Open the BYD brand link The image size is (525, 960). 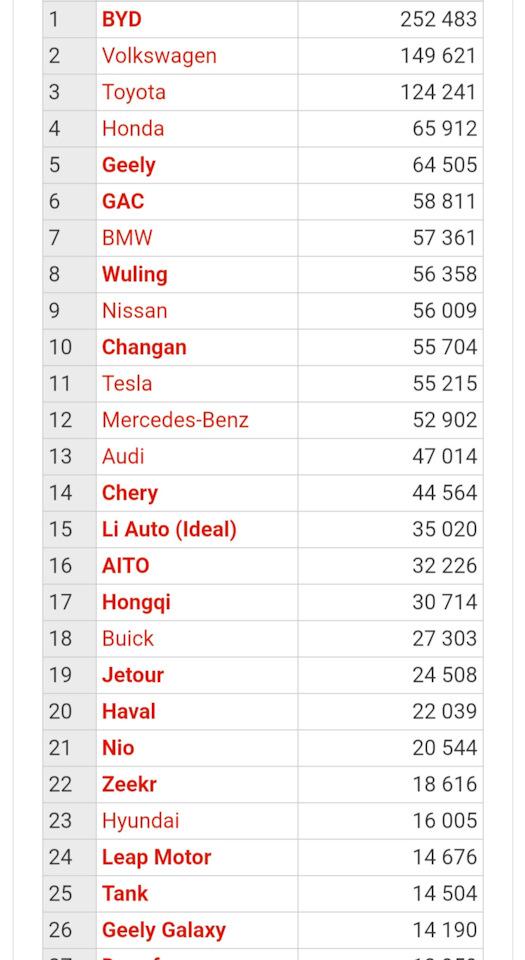(121, 20)
